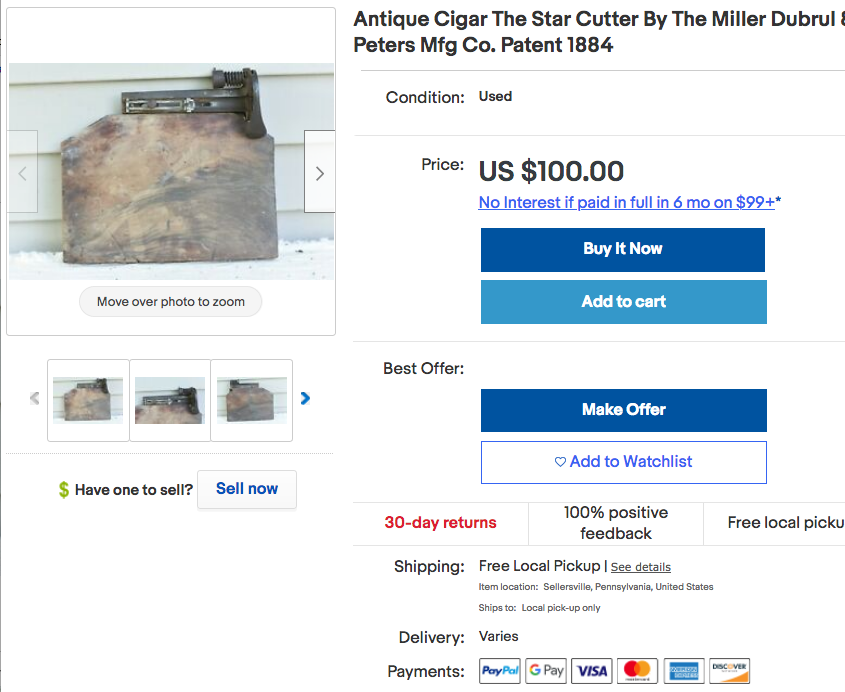Click Make Offer button
845x692 pixels.
point(623,410)
